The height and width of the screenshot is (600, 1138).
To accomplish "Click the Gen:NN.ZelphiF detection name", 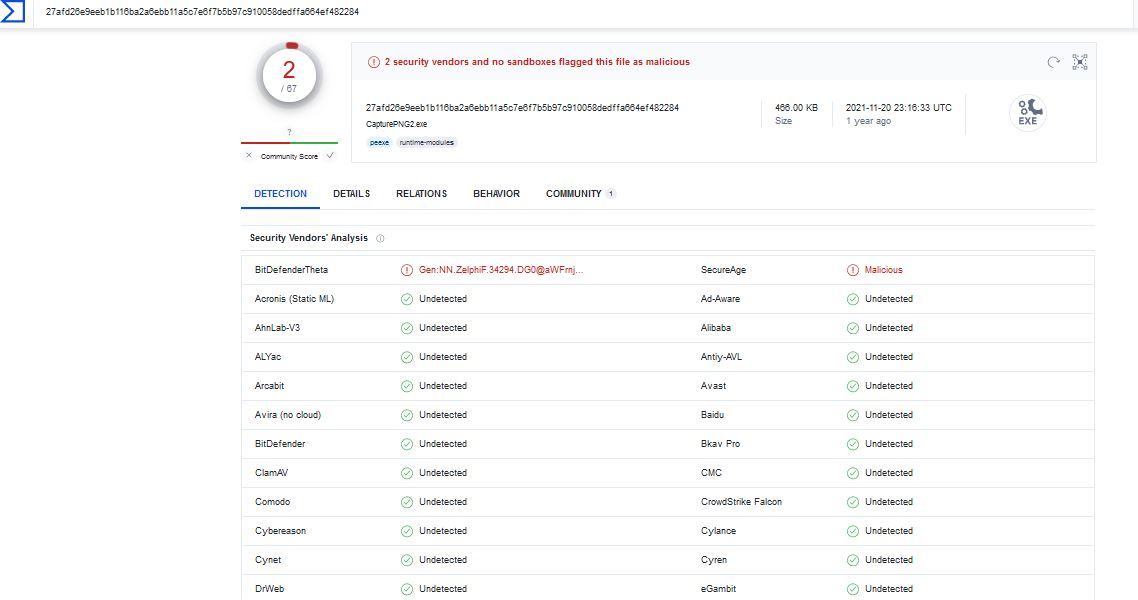I will click(x=501, y=270).
